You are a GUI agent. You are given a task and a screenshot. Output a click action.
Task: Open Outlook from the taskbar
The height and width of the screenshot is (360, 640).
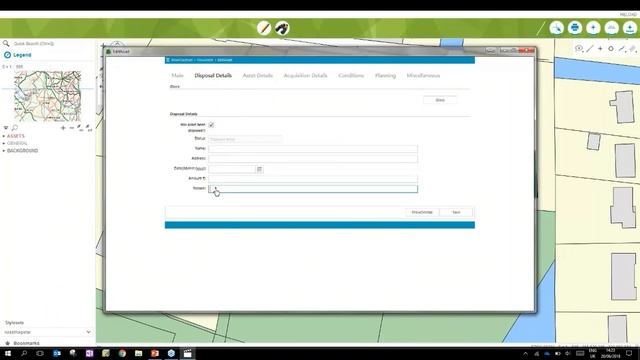coord(57,353)
